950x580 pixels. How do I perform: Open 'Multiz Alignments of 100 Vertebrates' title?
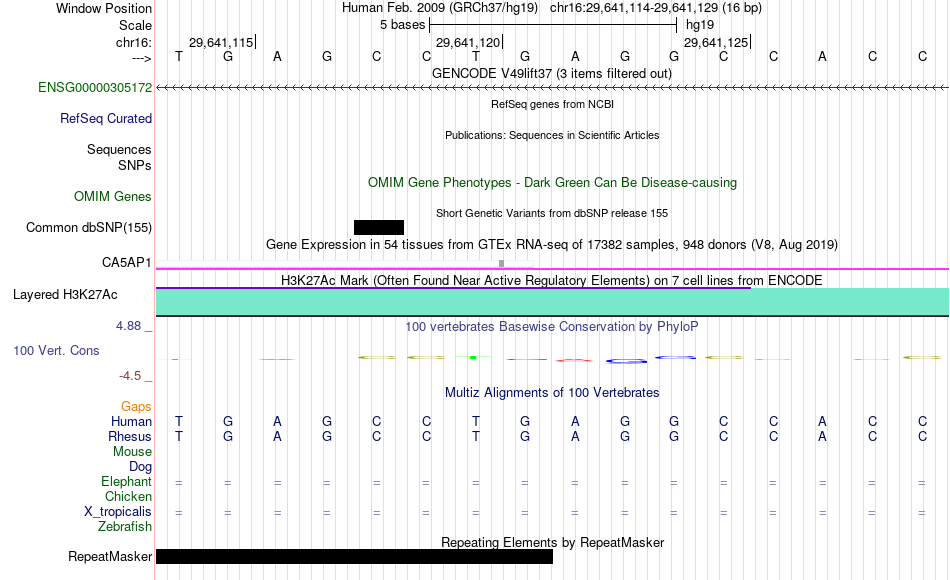pos(552,392)
